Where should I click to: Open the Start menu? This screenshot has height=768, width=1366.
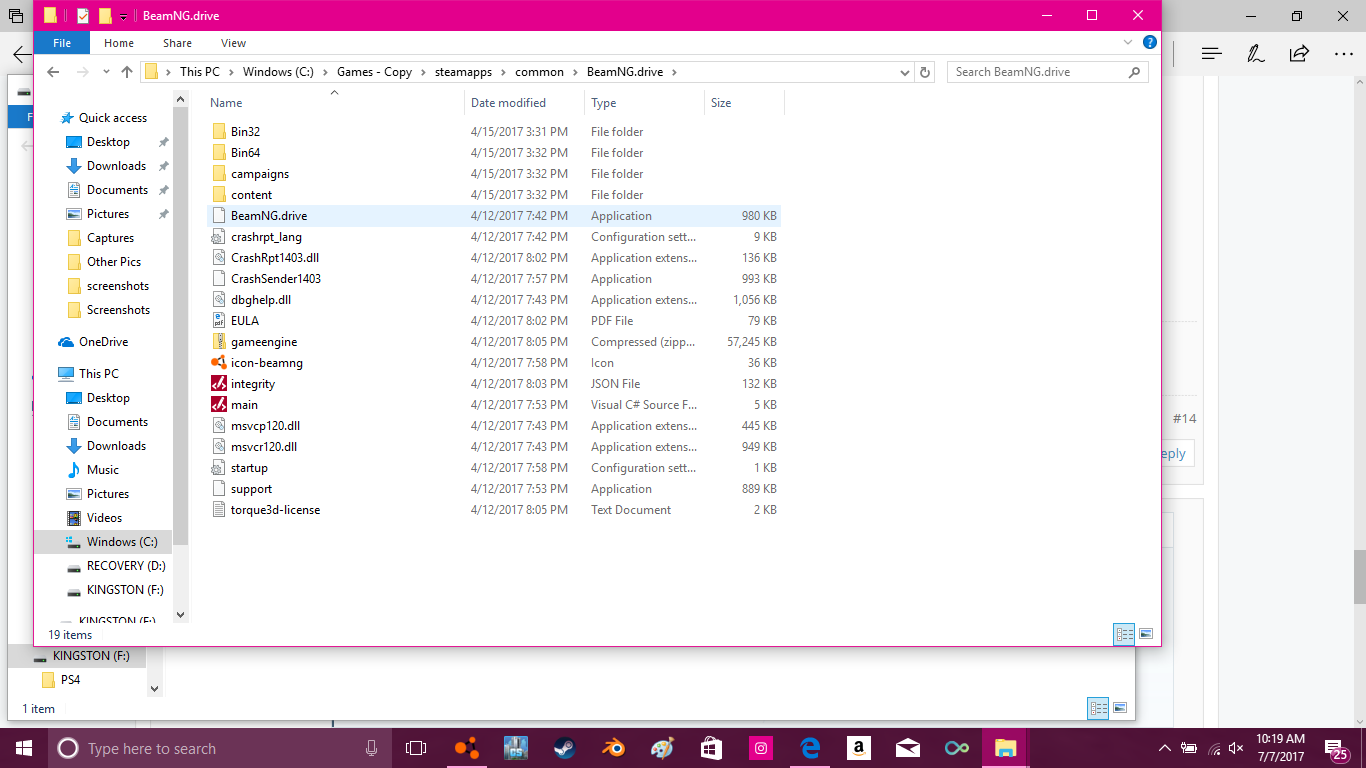tap(24, 748)
